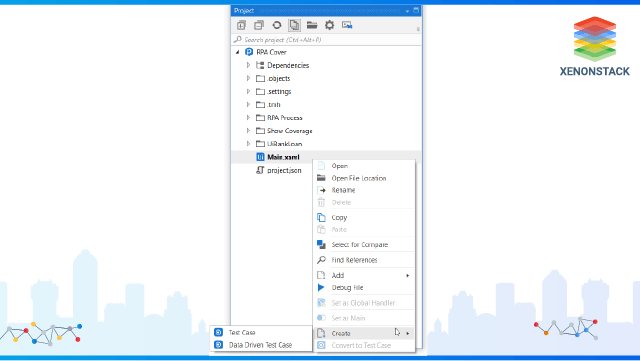Viewport: 640px width, 361px height.
Task: Click the Create menu entry
Action: point(364,334)
